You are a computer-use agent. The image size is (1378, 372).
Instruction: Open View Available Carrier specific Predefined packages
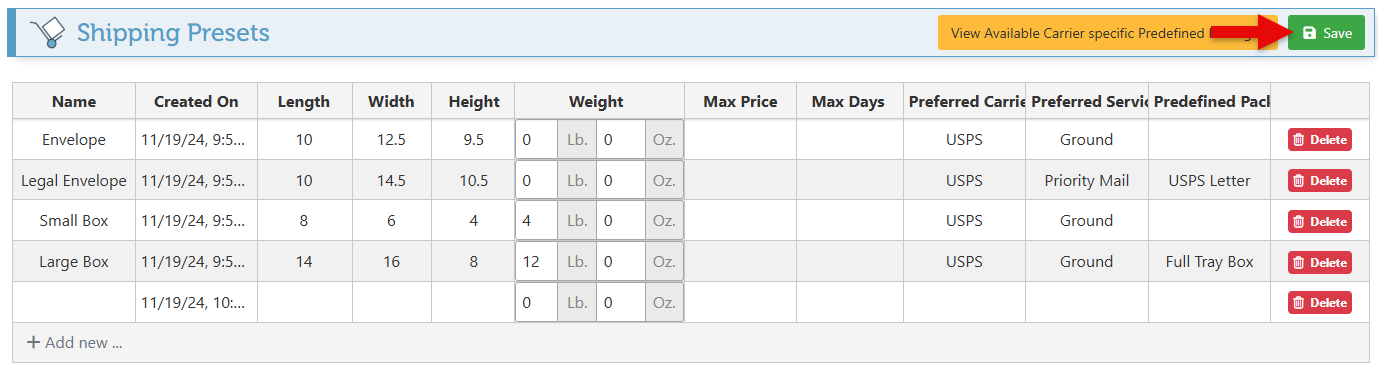(1107, 33)
